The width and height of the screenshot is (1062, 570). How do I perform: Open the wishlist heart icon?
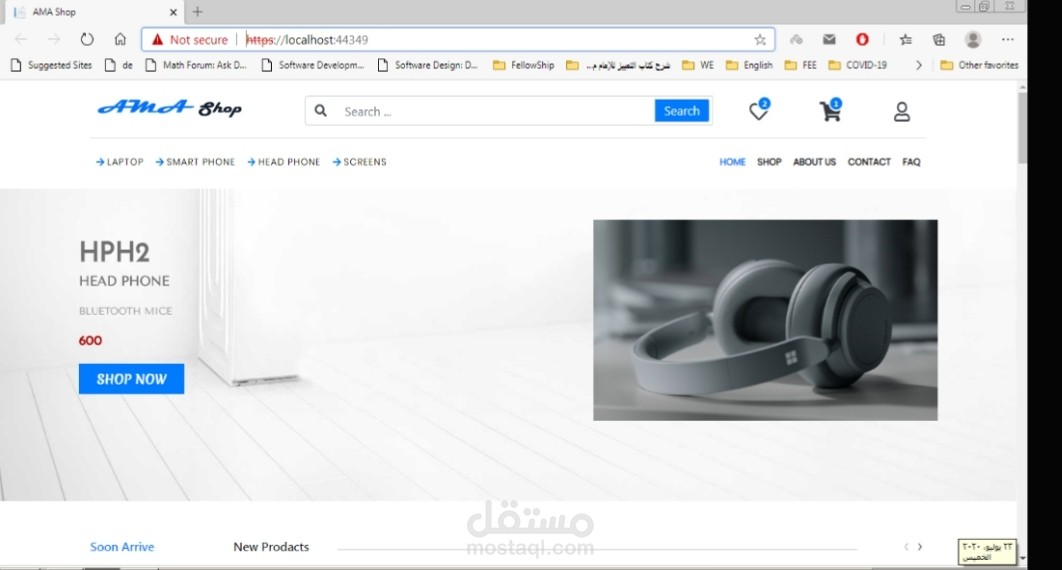[759, 111]
